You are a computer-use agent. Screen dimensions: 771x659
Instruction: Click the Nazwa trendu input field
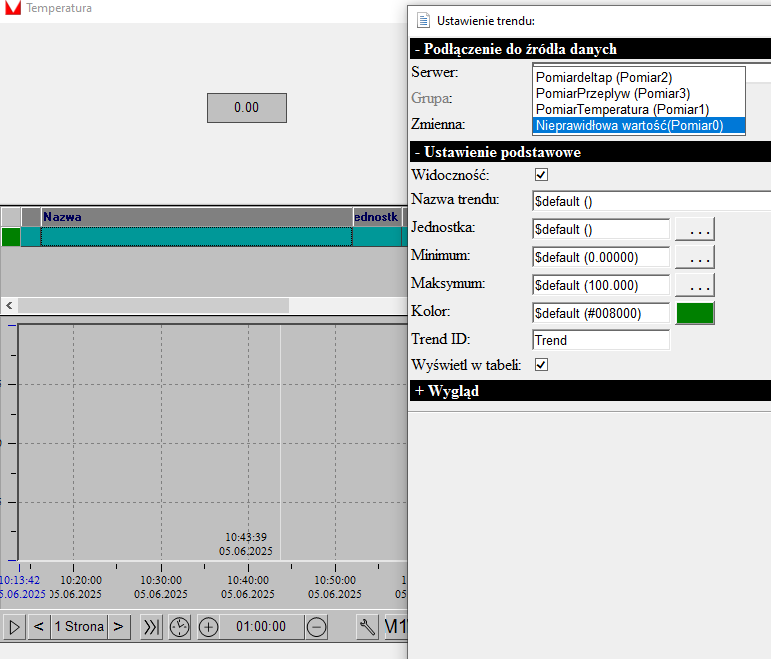point(652,201)
